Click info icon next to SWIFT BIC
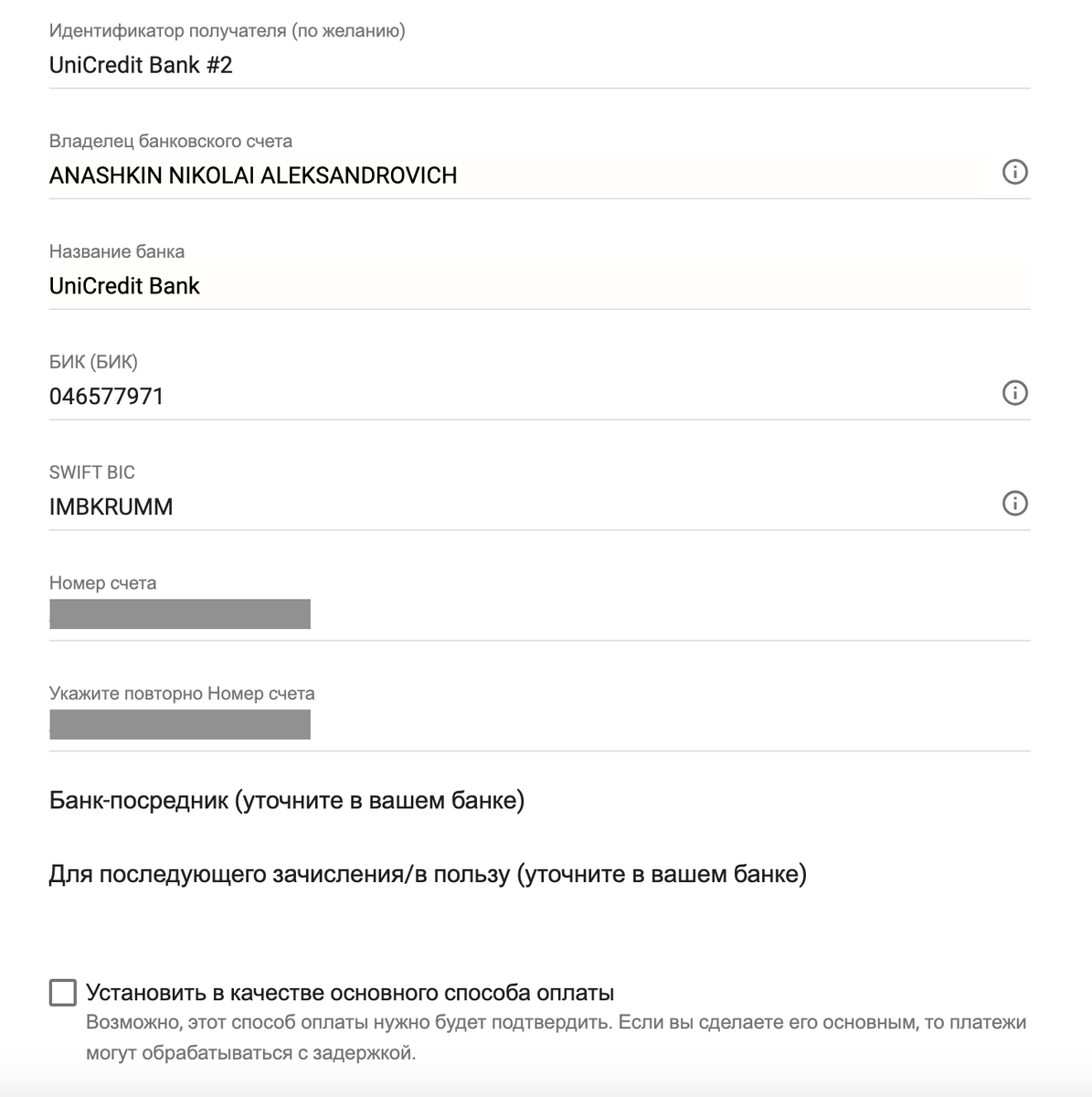 pos(1014,504)
